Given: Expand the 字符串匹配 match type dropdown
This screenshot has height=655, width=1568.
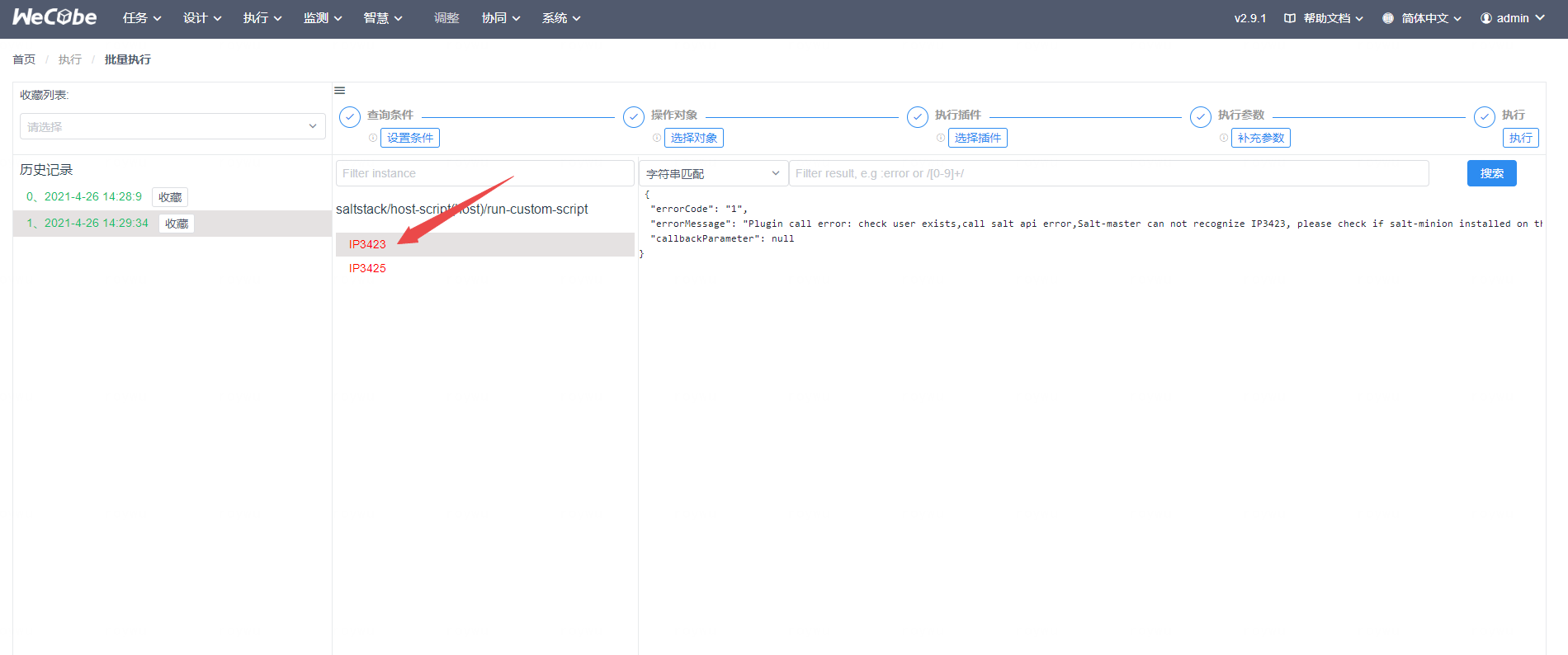Looking at the screenshot, I should coord(713,173).
